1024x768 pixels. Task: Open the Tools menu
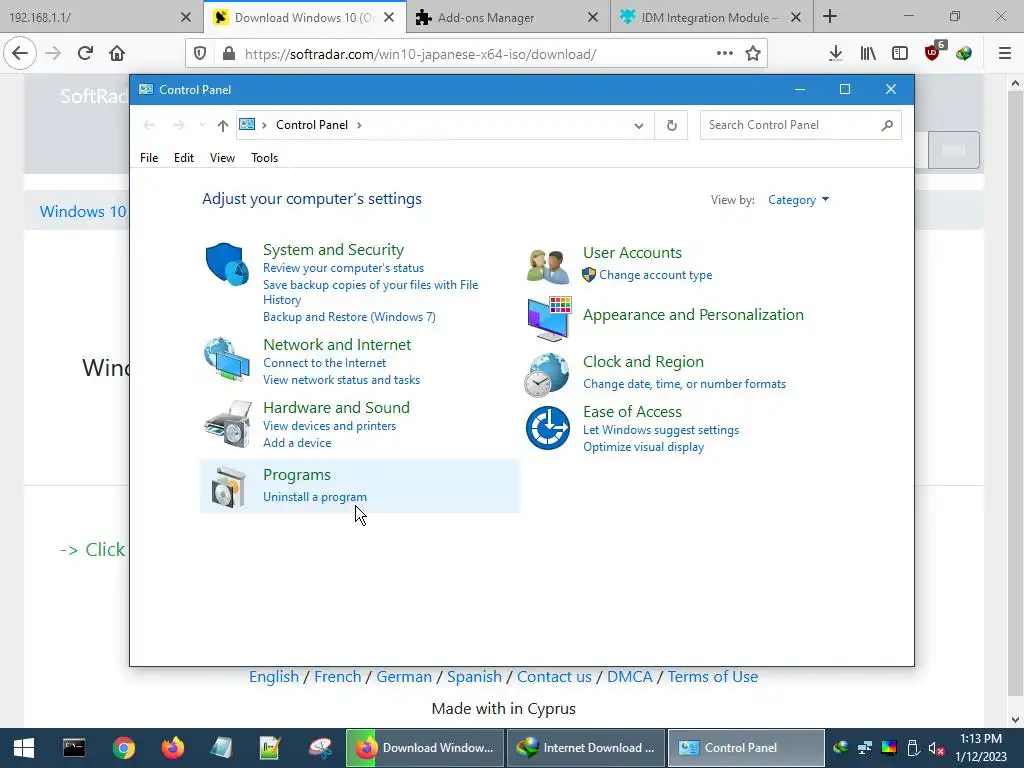264,158
